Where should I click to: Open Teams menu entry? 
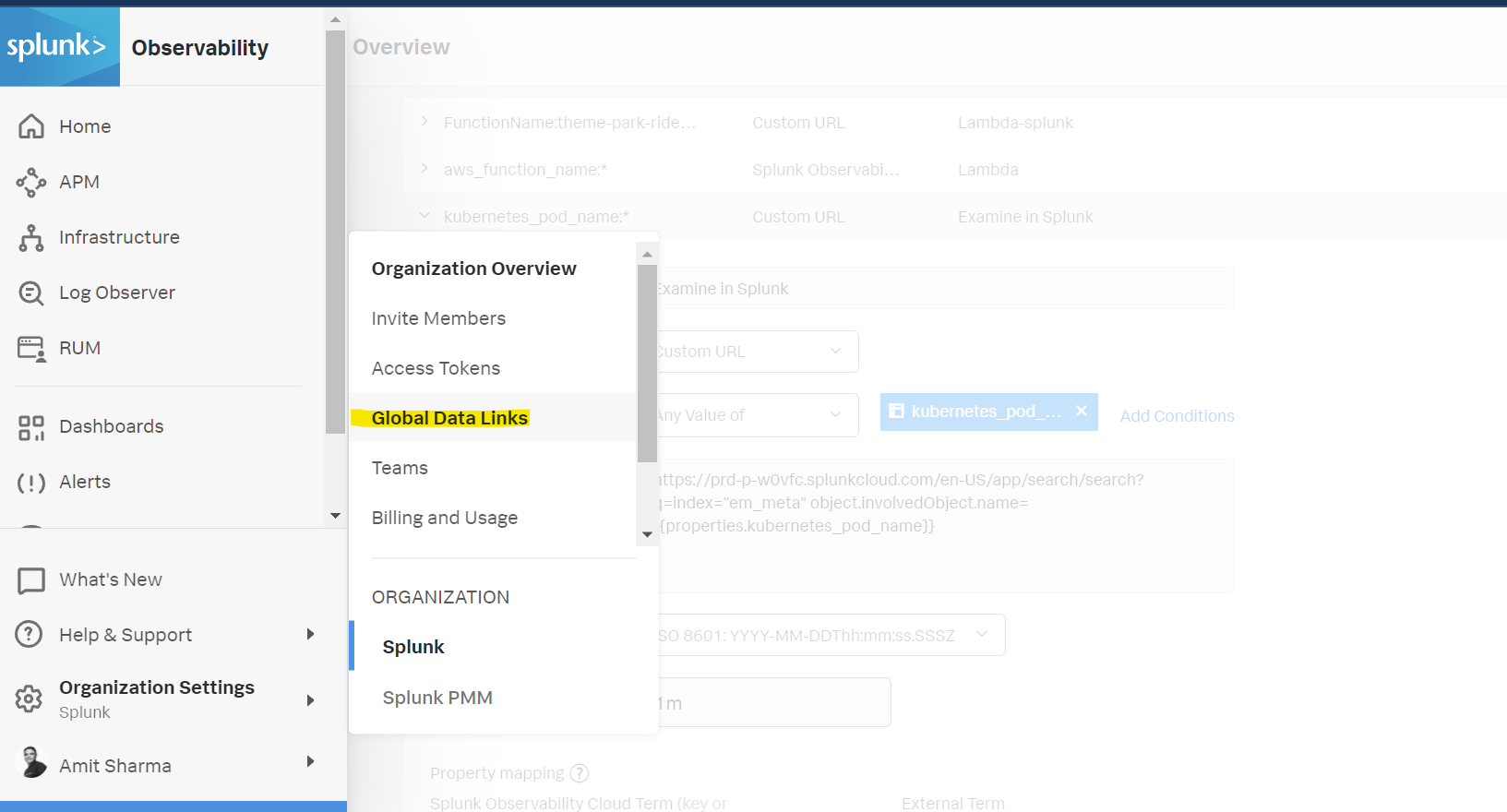(400, 468)
